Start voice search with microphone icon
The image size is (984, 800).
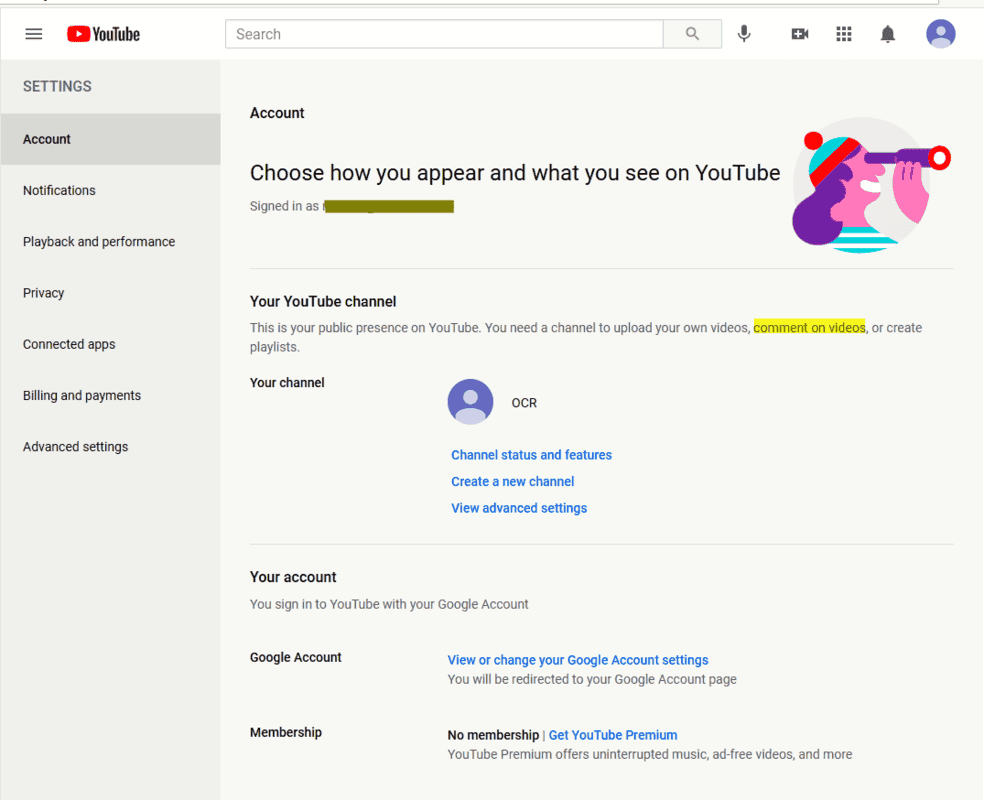click(x=744, y=34)
